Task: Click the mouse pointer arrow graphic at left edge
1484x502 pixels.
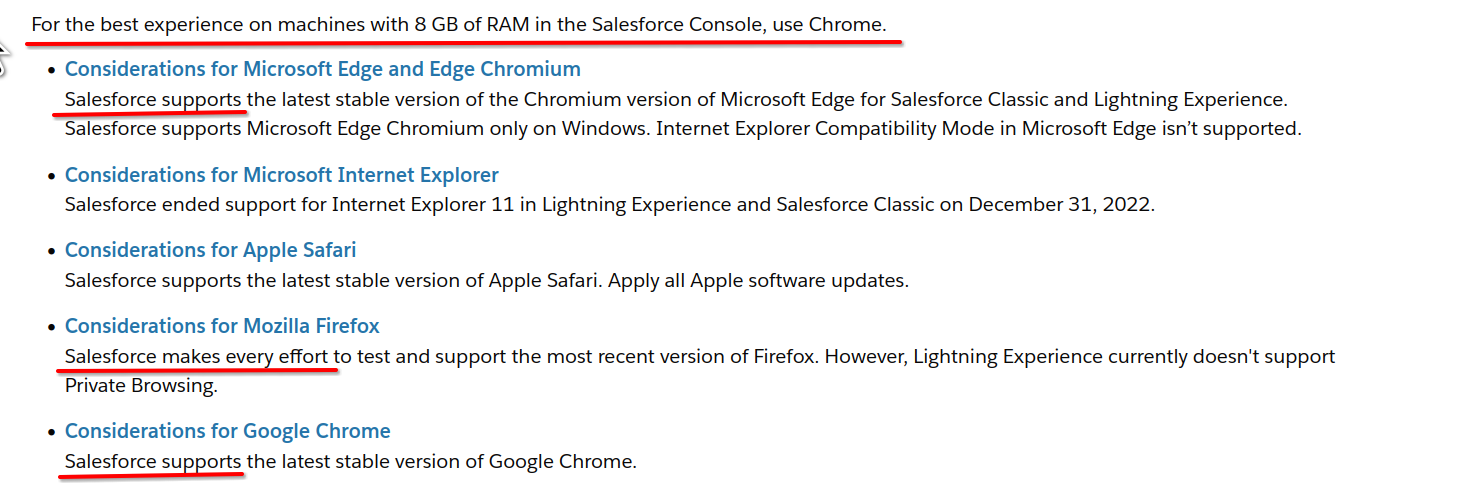Action: (x=3, y=58)
